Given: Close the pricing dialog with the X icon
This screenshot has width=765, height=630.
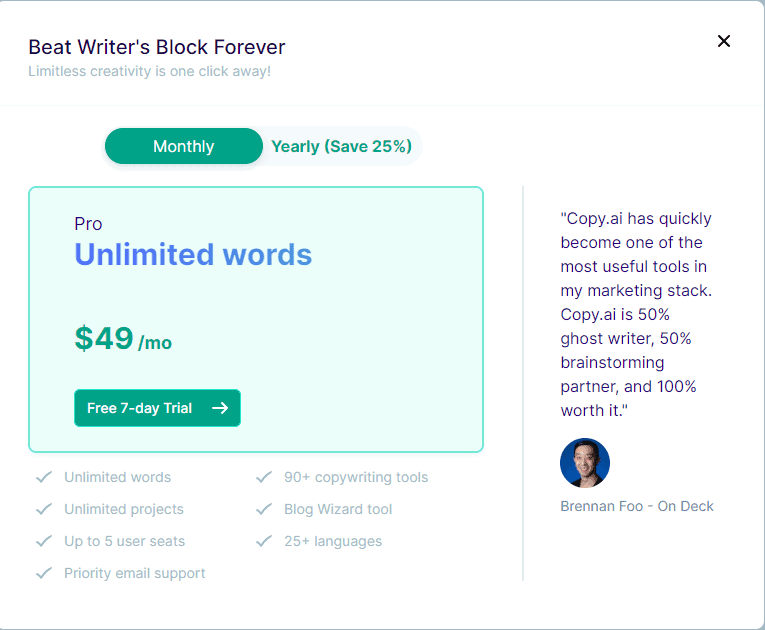Looking at the screenshot, I should tap(724, 41).
